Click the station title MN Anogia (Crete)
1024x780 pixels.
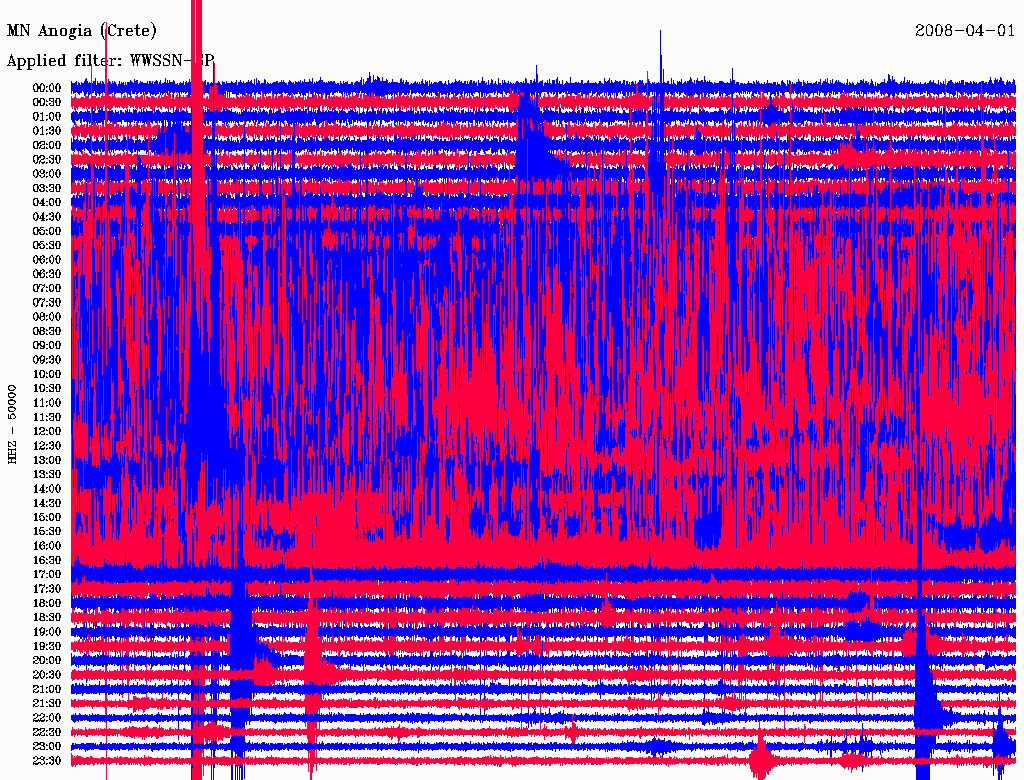tap(82, 31)
